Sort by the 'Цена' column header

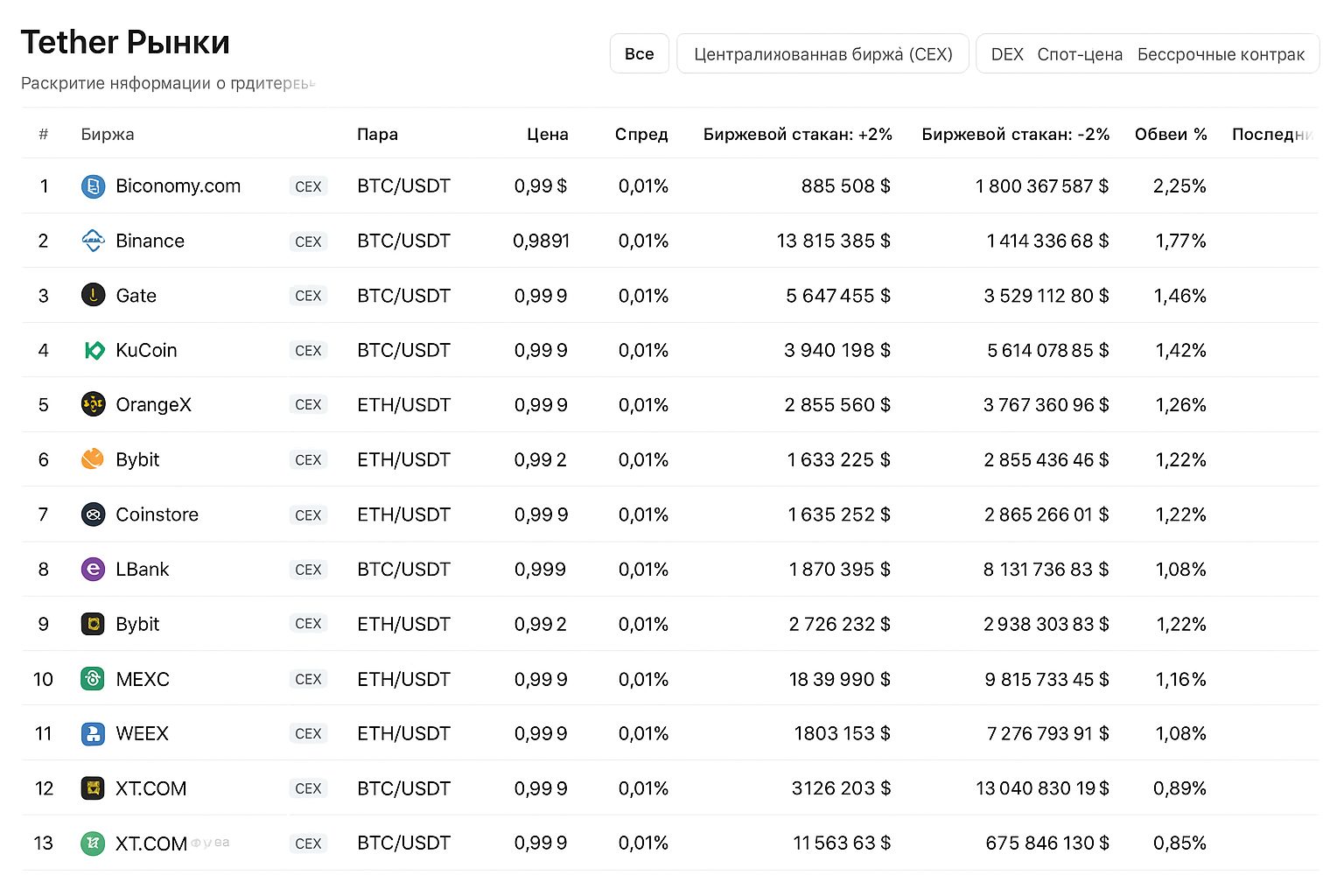pyautogui.click(x=547, y=135)
